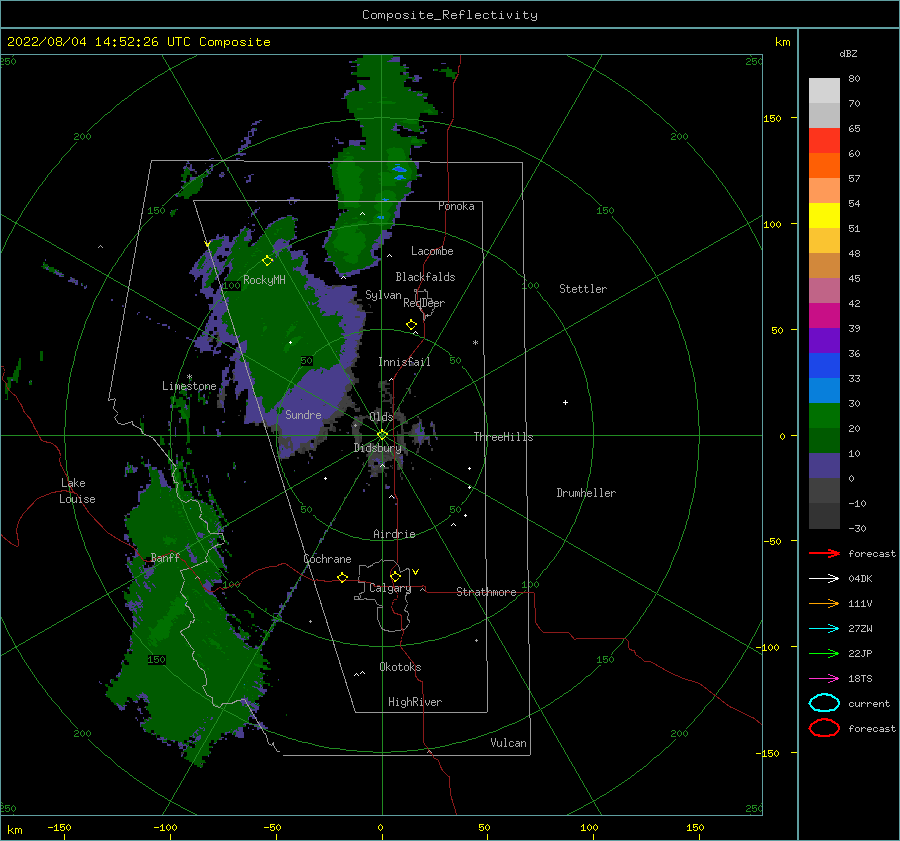Click the red 65 dBZ legend swatch
This screenshot has height=841, width=900.
(x=824, y=140)
